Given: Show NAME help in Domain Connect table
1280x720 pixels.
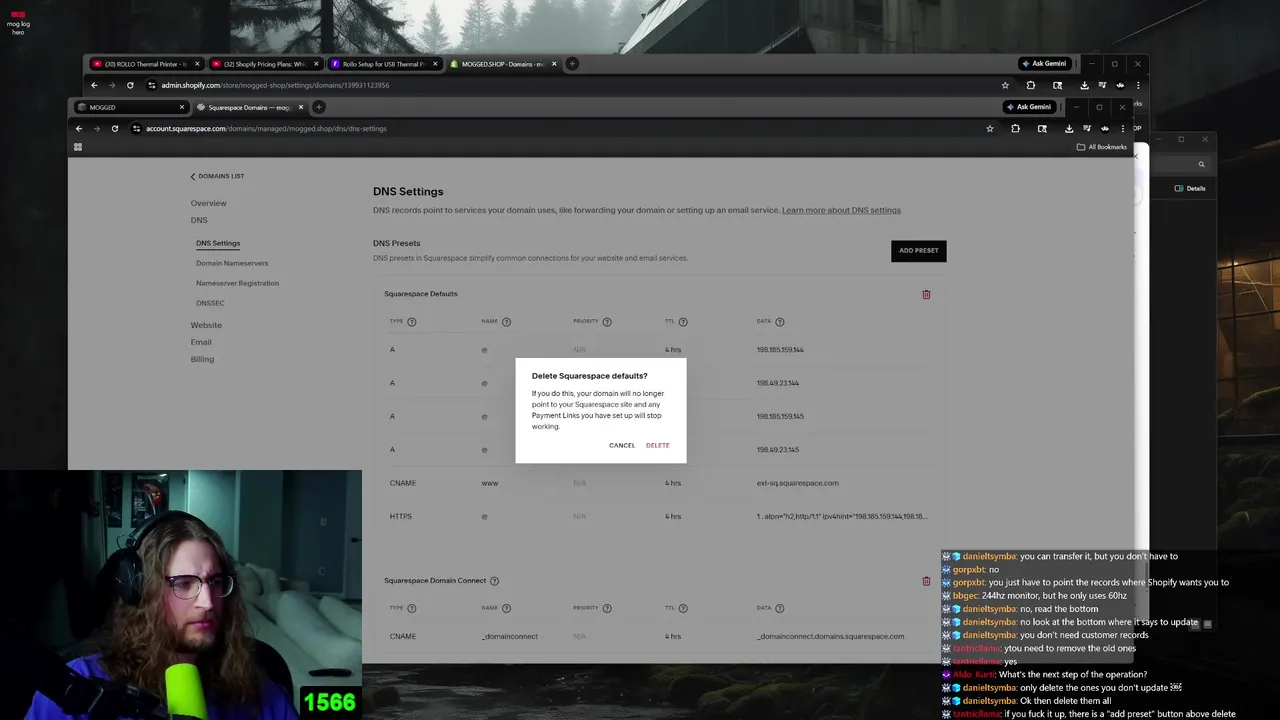Looking at the screenshot, I should click(x=506, y=608).
